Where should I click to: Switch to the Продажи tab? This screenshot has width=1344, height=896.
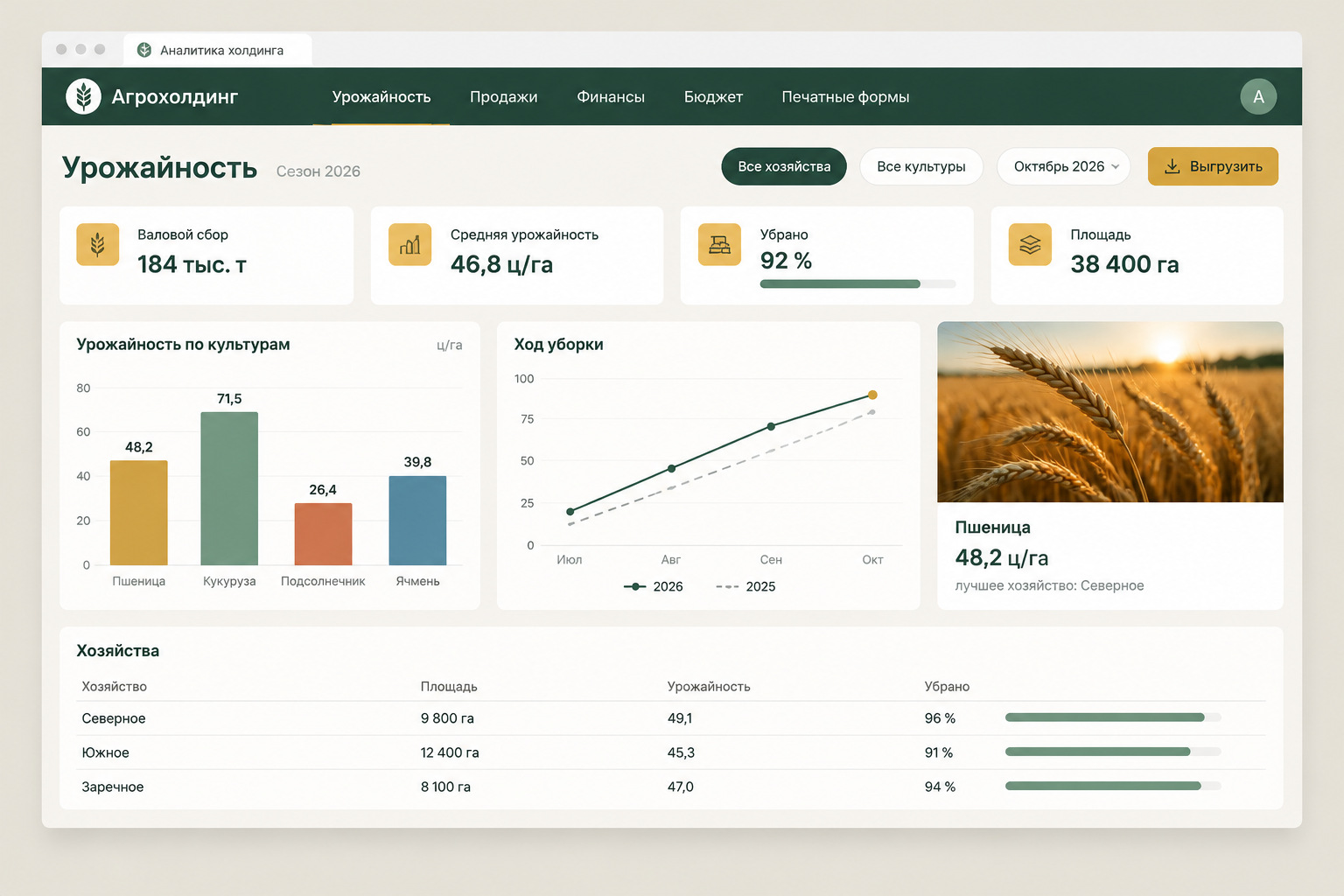click(504, 97)
